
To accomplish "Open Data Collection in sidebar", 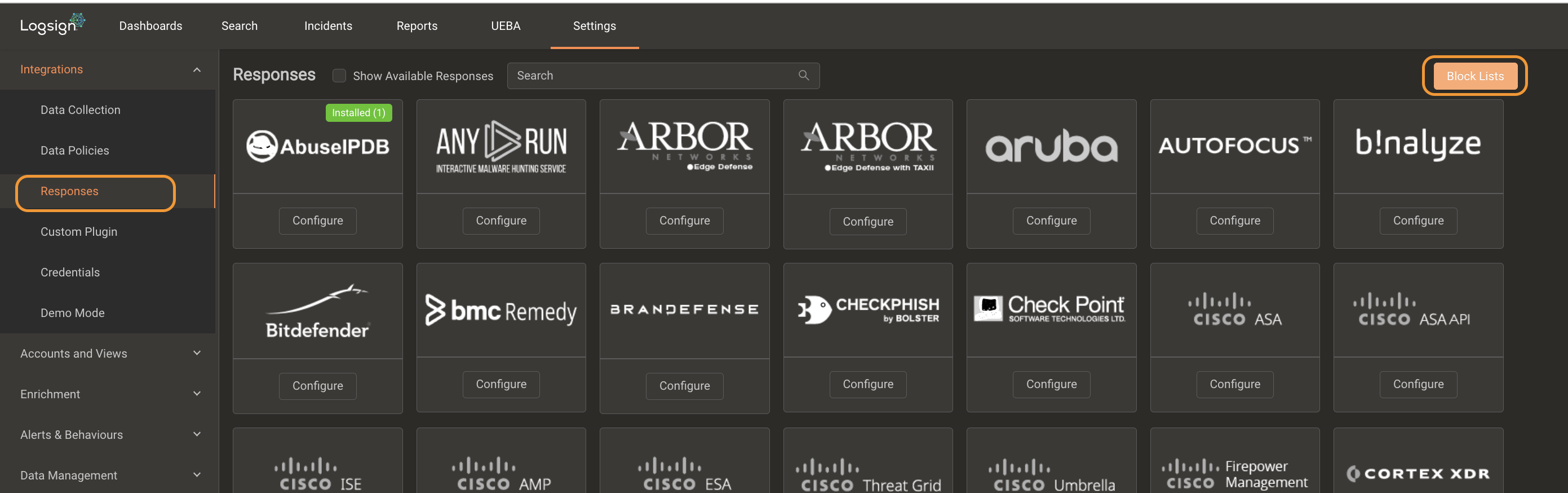I will pos(81,109).
